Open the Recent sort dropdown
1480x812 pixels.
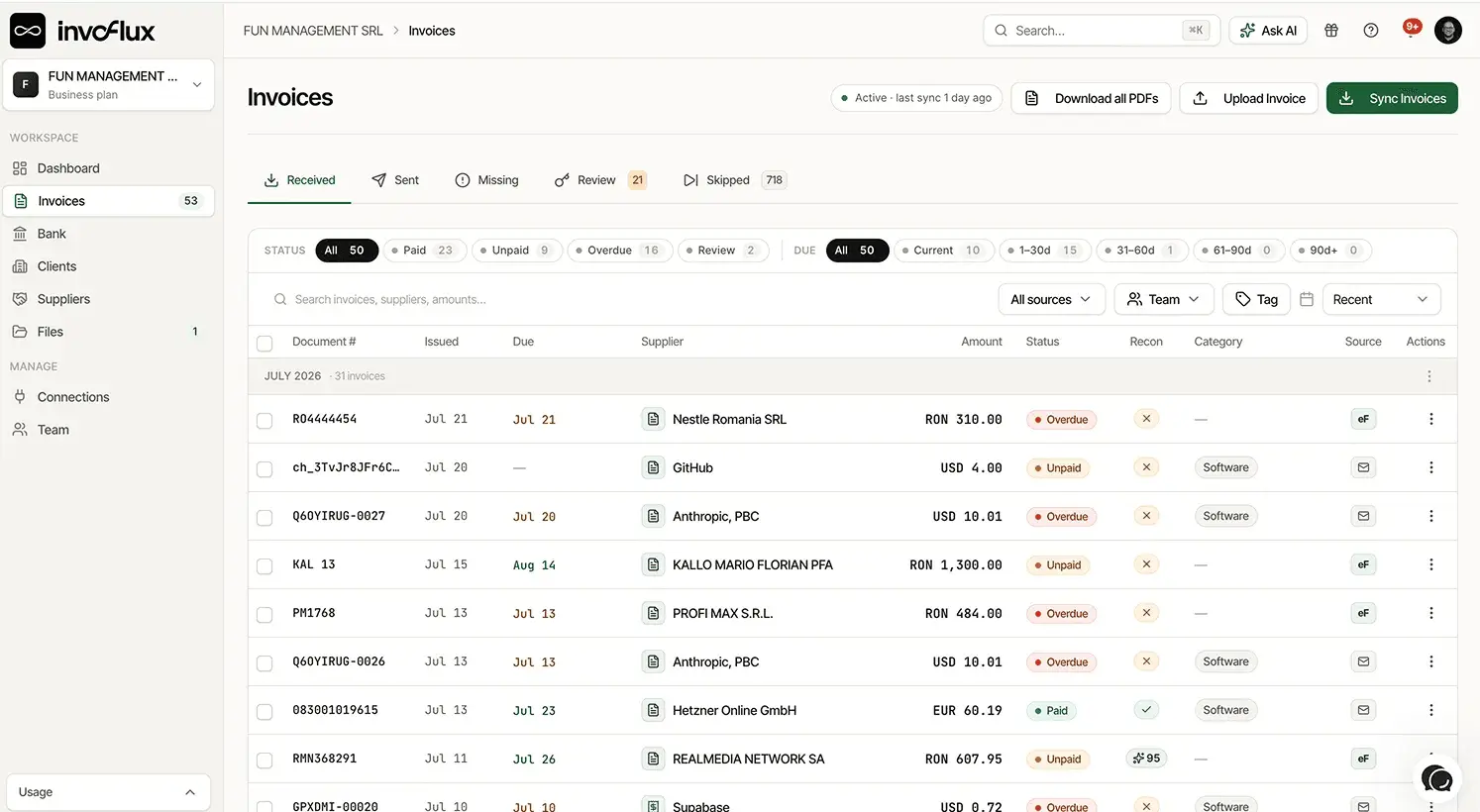[x=1381, y=299]
